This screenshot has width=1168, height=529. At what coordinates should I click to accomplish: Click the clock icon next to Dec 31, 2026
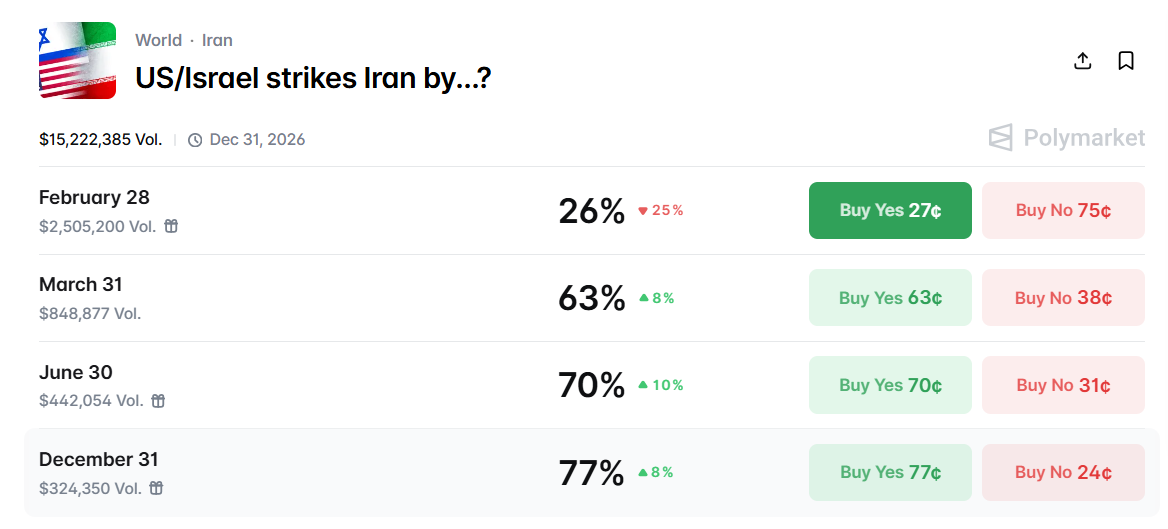click(195, 140)
